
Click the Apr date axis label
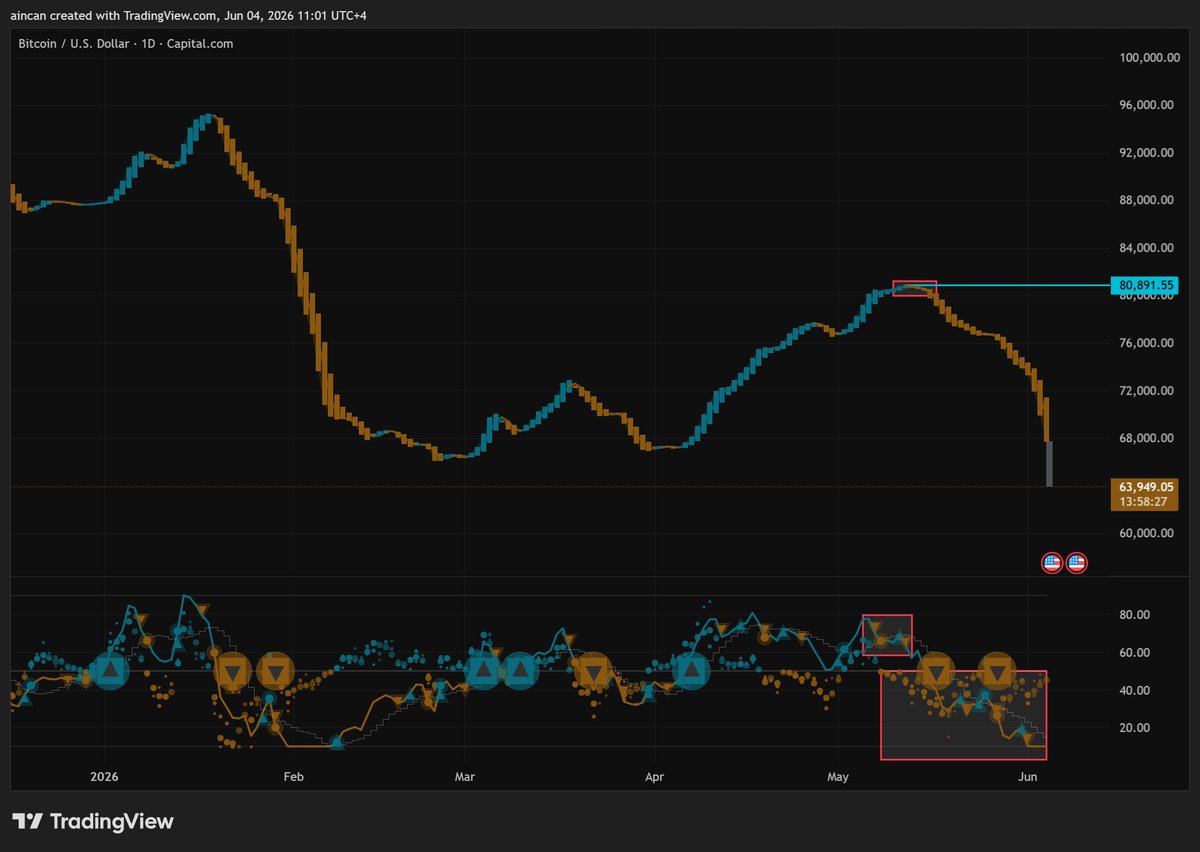[654, 776]
